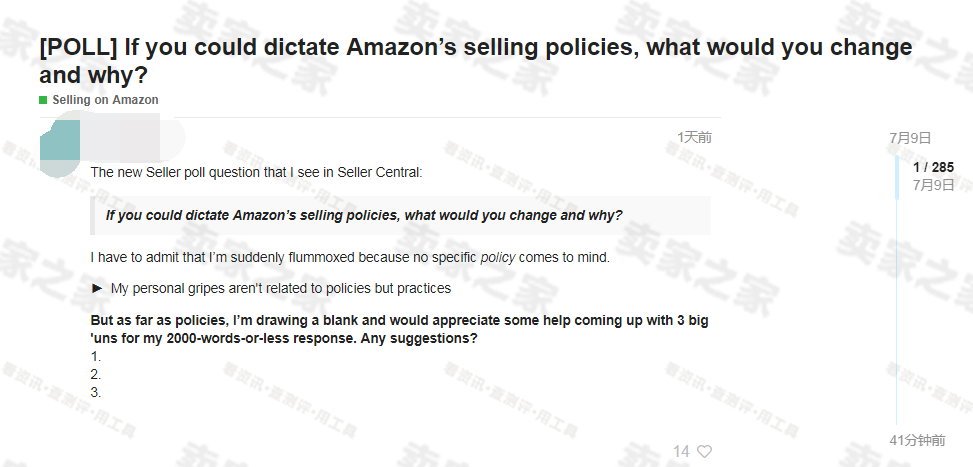Image resolution: width=973 pixels, height=467 pixels.
Task: Click the timeline track below the handle
Action: pos(897,312)
